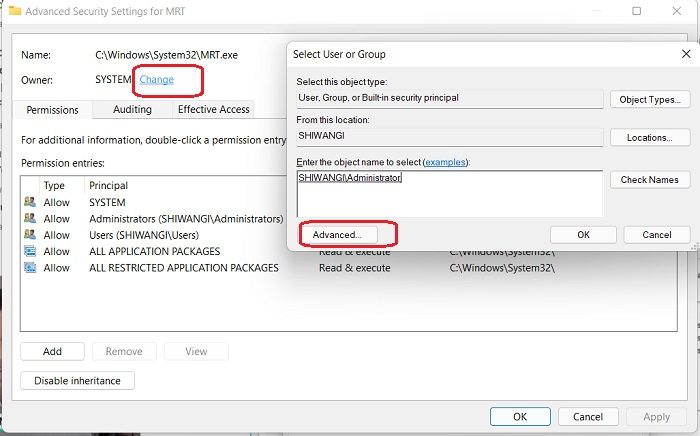The height and width of the screenshot is (436, 700).
Task: Switch to the Auditing tab
Action: [x=132, y=109]
